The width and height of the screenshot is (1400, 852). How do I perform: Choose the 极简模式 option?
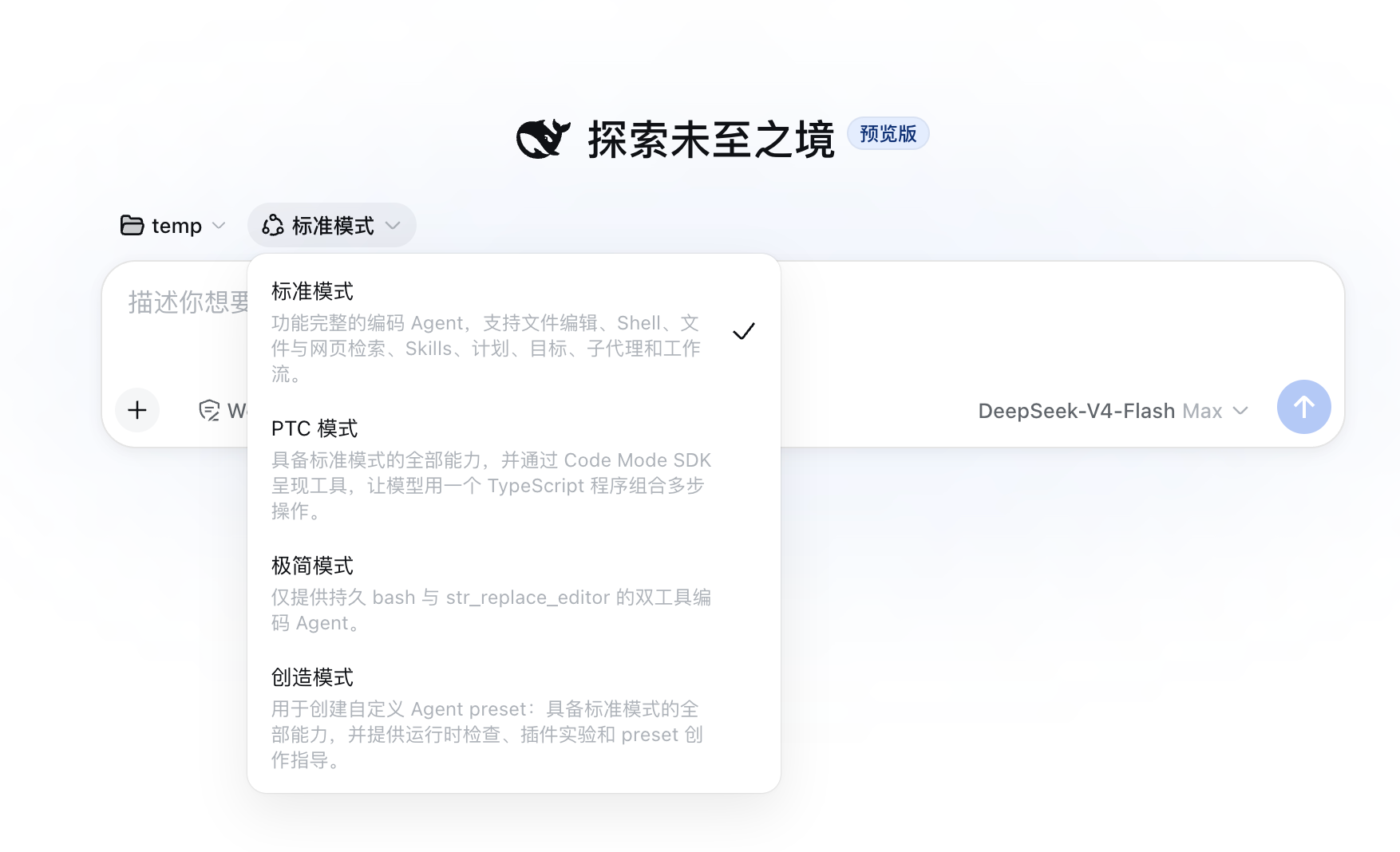[x=514, y=593]
